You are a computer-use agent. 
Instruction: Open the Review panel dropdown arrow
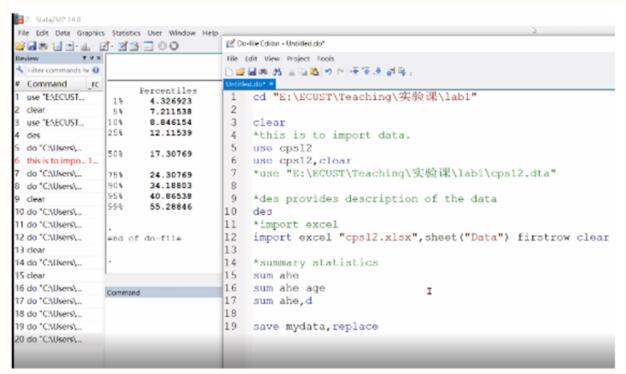pyautogui.click(x=84, y=58)
